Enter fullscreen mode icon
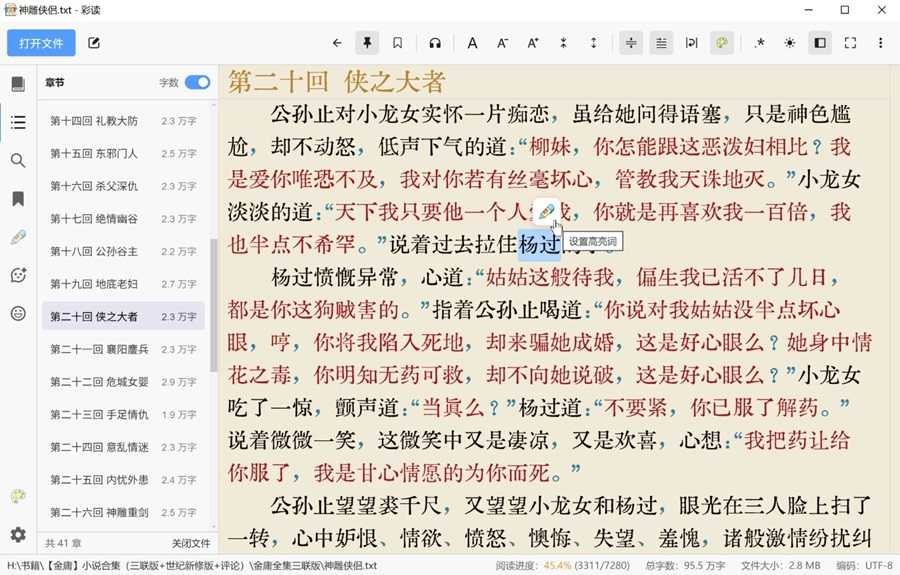 850,43
